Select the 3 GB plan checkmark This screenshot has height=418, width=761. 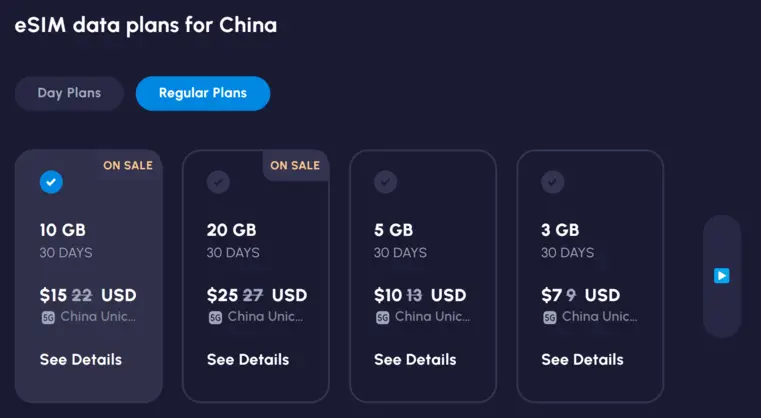click(552, 182)
